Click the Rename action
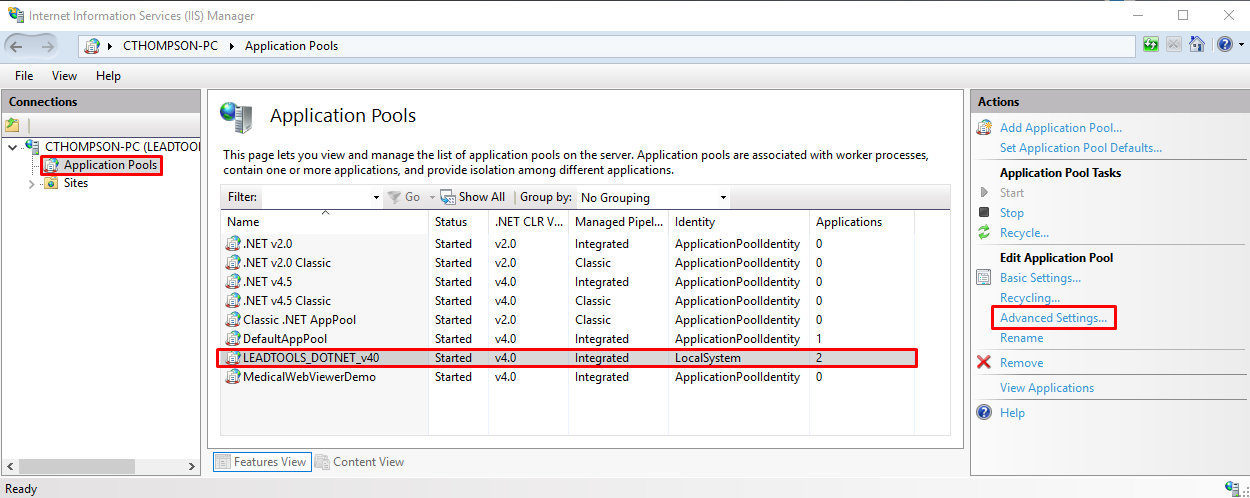1250x498 pixels. click(x=1021, y=338)
